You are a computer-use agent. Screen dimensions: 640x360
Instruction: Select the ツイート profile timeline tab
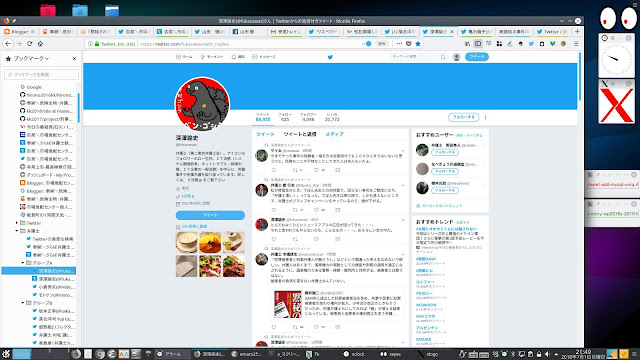click(265, 134)
